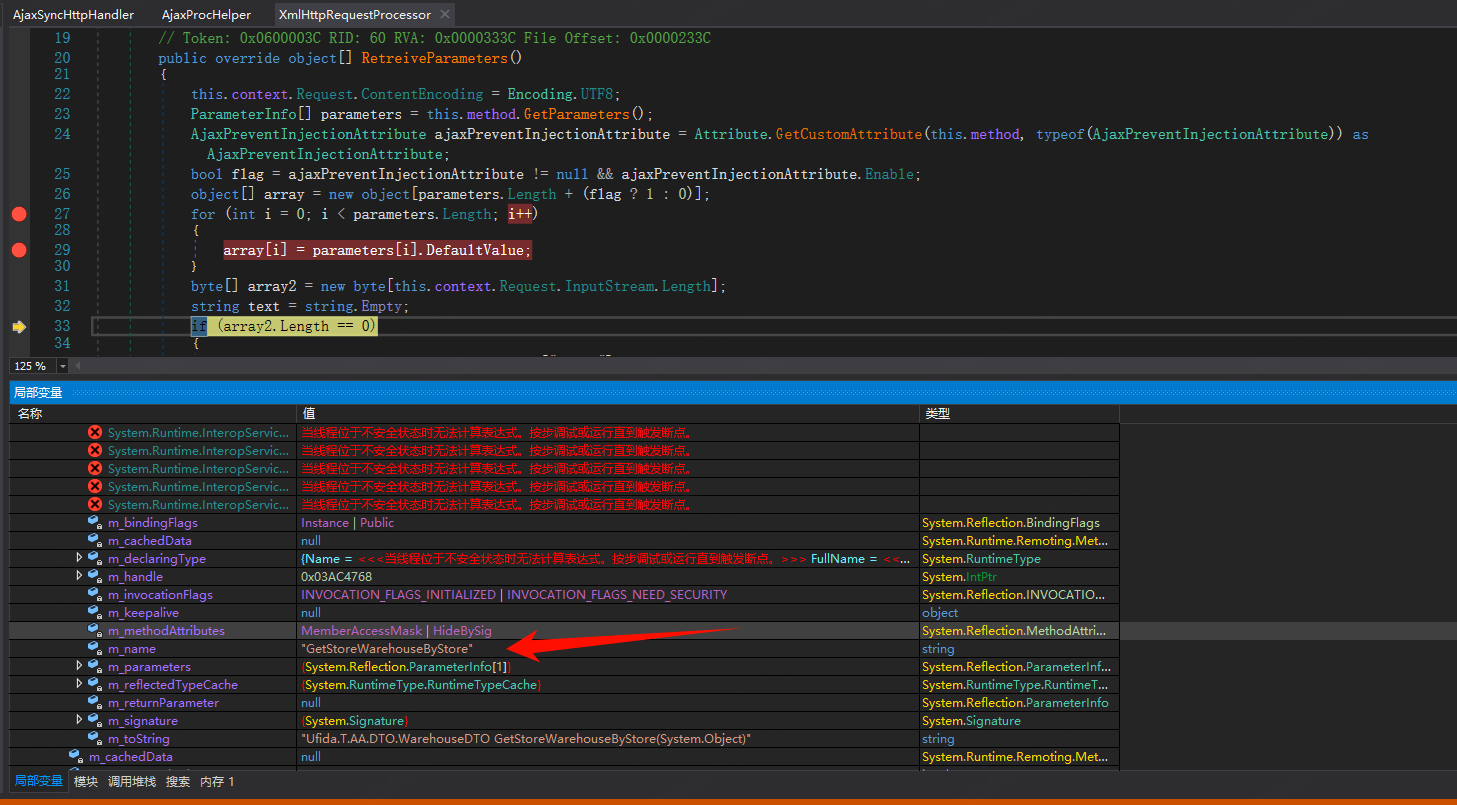Open the AjaxProcHelper tab
This screenshot has height=805, width=1457.
coord(206,15)
